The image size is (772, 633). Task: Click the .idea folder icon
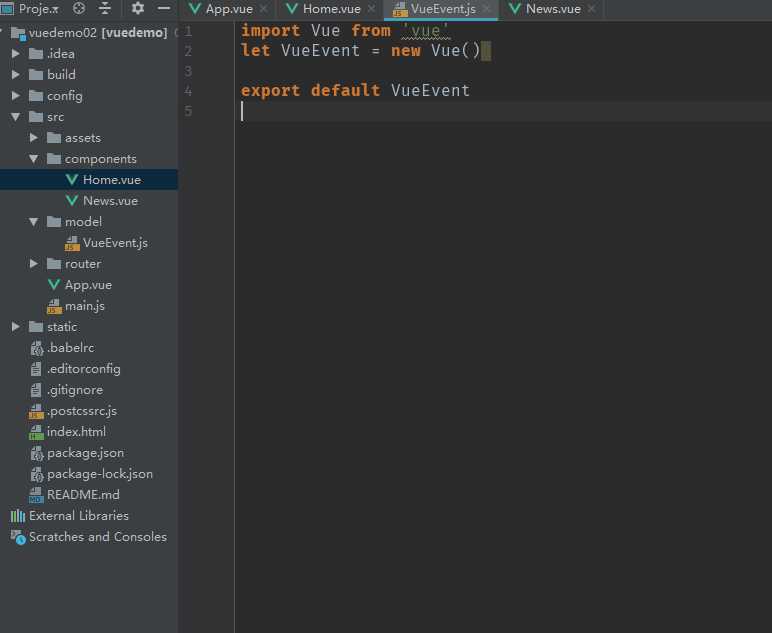coord(36,53)
